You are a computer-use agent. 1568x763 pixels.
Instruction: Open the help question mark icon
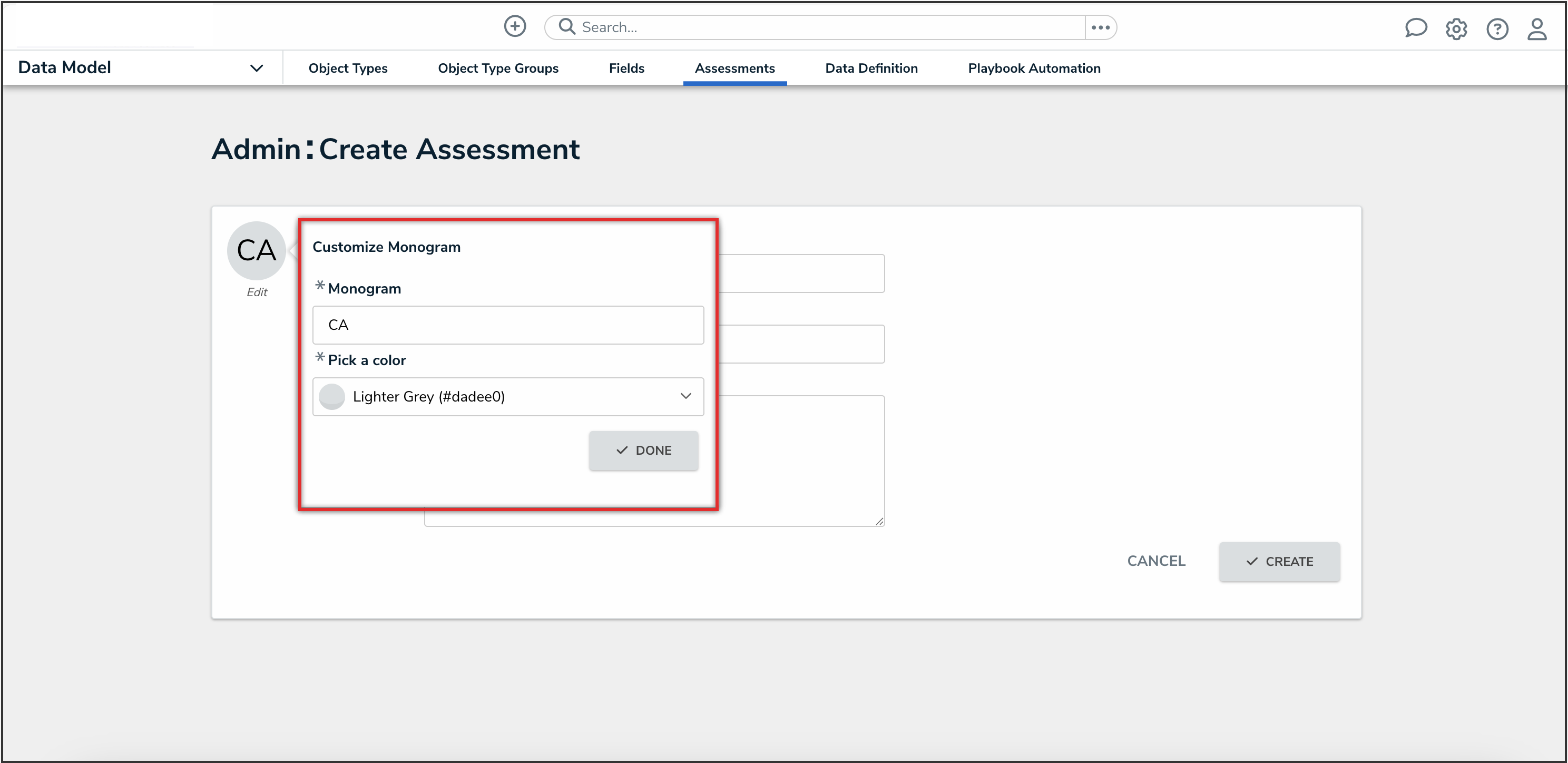tap(1497, 28)
